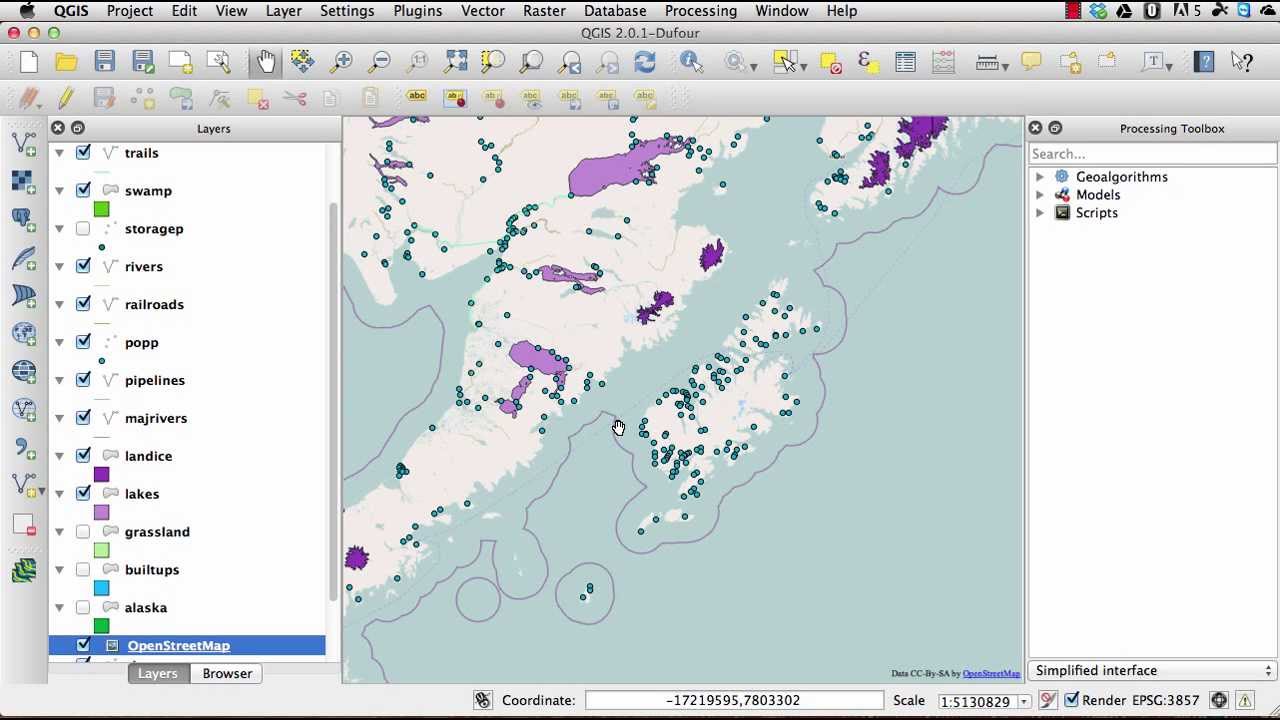Click the Toggle Editing pencil icon
1280x720 pixels.
click(x=66, y=98)
